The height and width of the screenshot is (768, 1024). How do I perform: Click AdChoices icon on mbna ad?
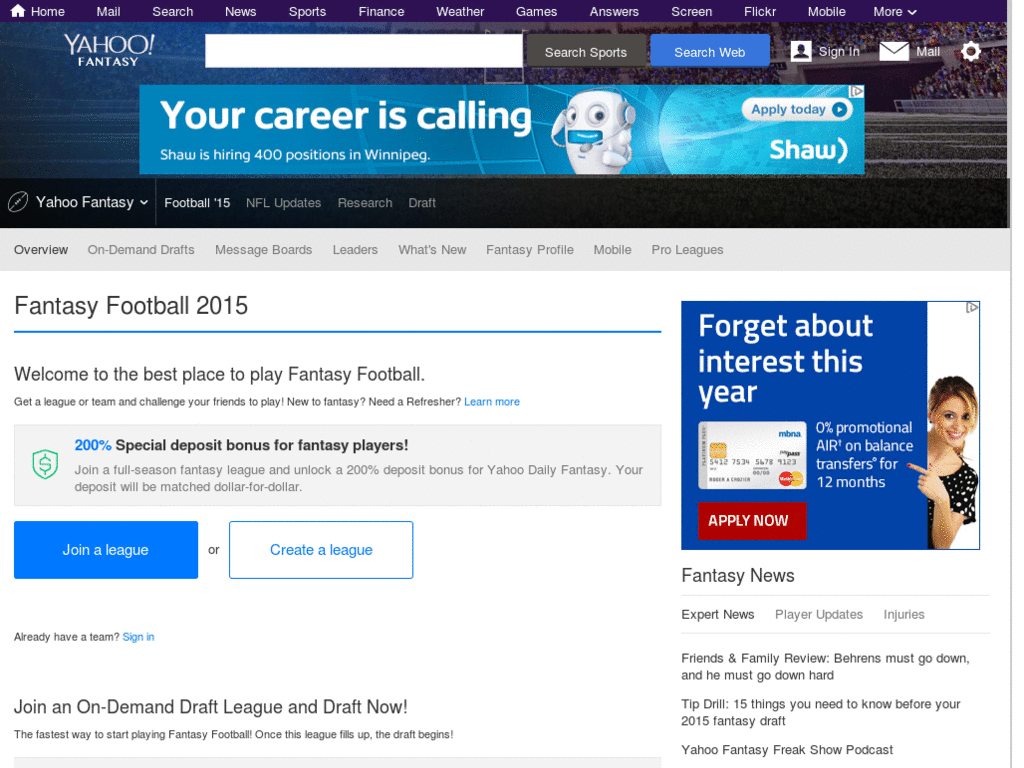tap(972, 308)
